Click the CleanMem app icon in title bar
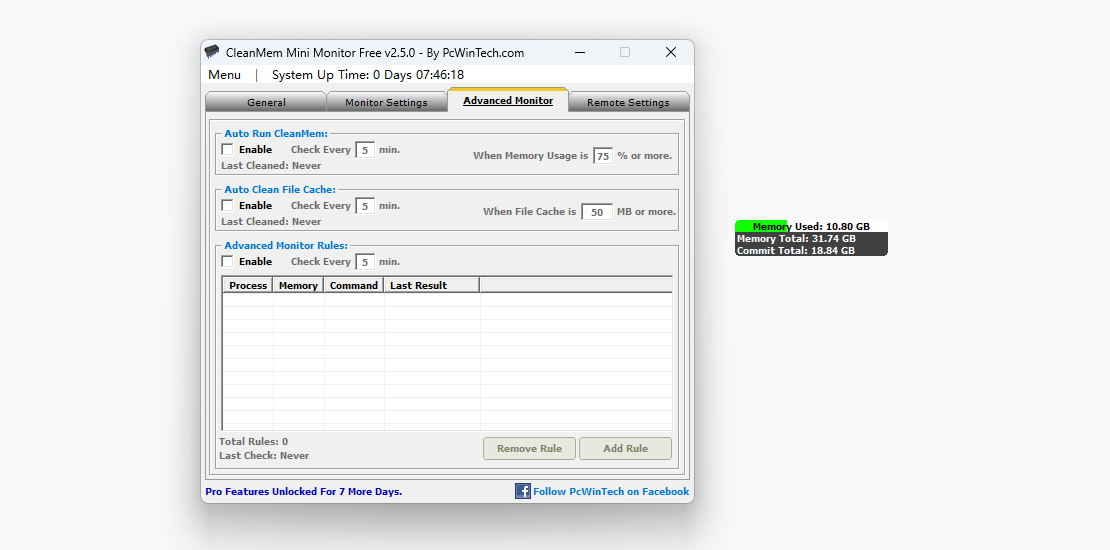Screen dimensions: 1110x550 [212, 52]
